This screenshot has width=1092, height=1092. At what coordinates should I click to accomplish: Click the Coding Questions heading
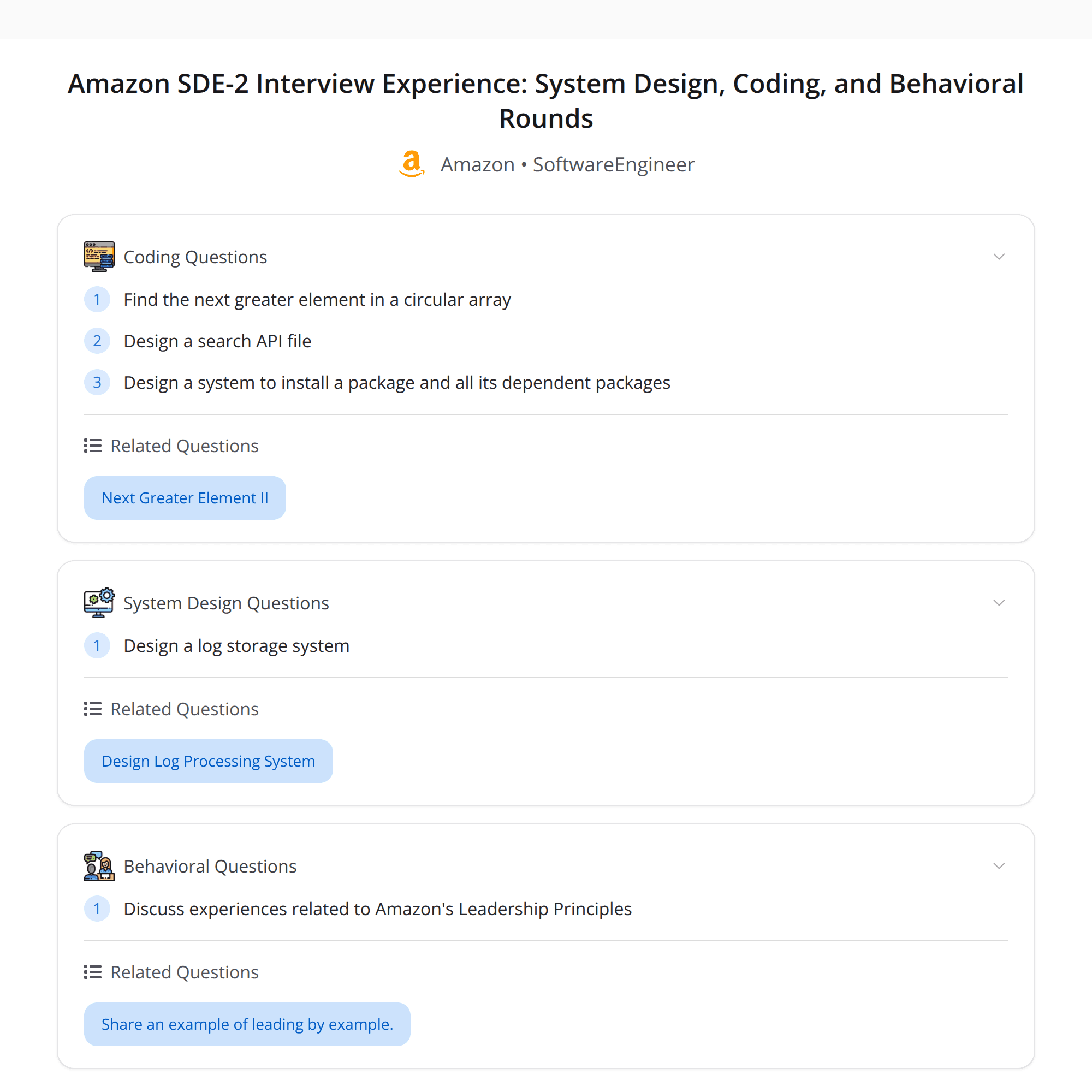point(195,257)
